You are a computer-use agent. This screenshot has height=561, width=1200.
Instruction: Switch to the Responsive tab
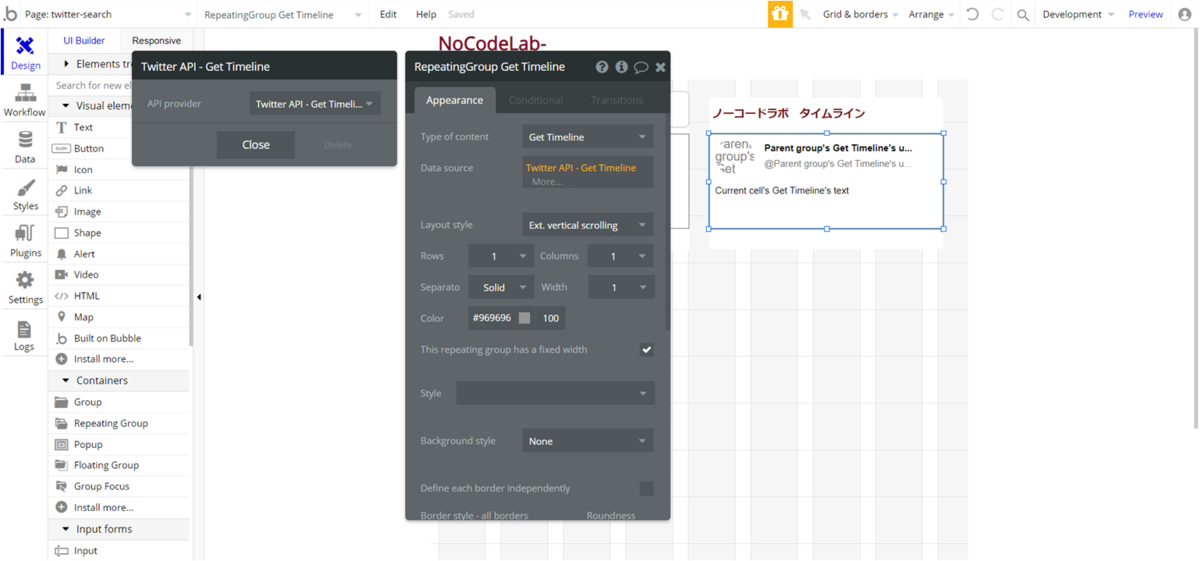pos(156,41)
